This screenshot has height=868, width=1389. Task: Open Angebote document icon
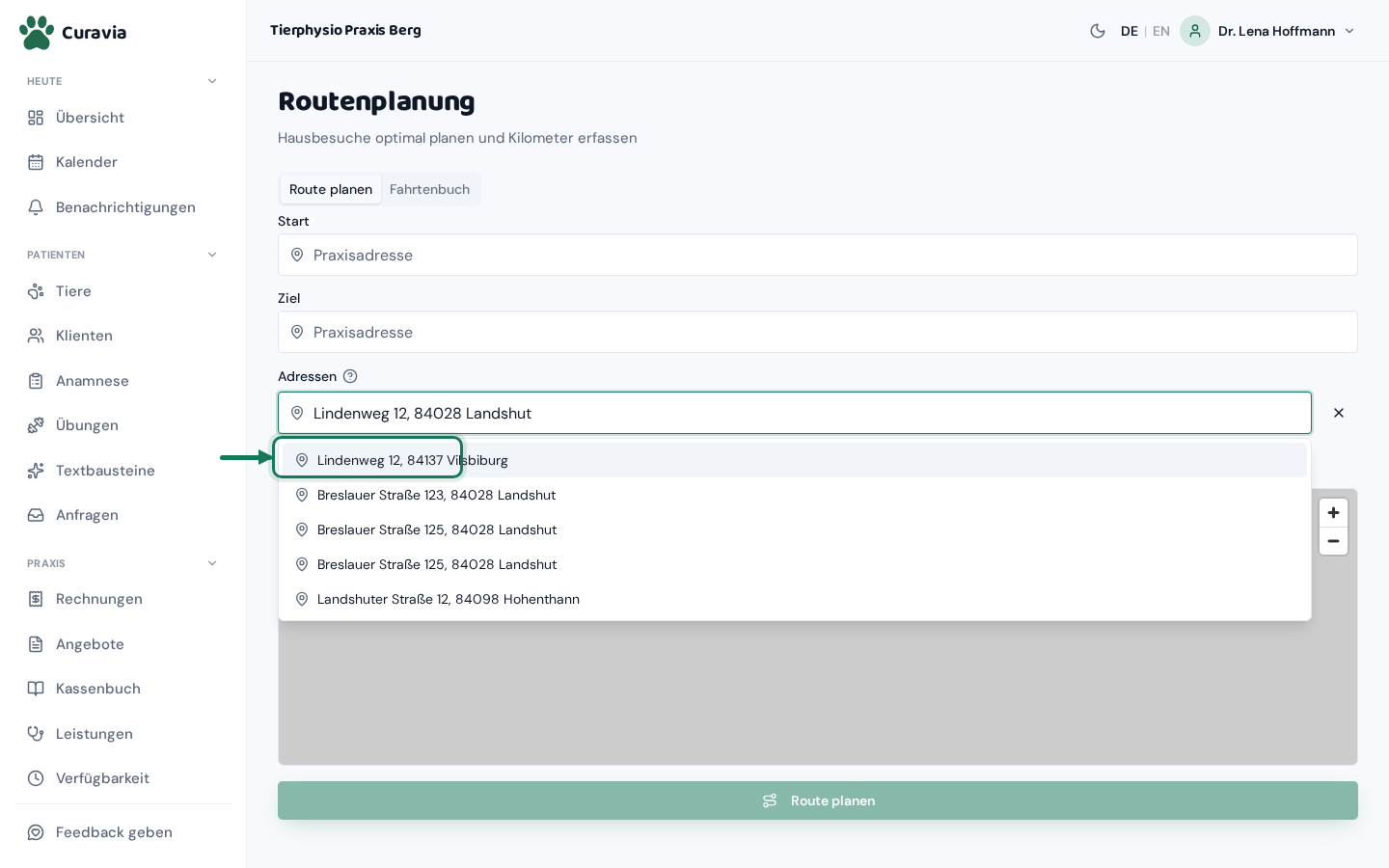tap(36, 644)
